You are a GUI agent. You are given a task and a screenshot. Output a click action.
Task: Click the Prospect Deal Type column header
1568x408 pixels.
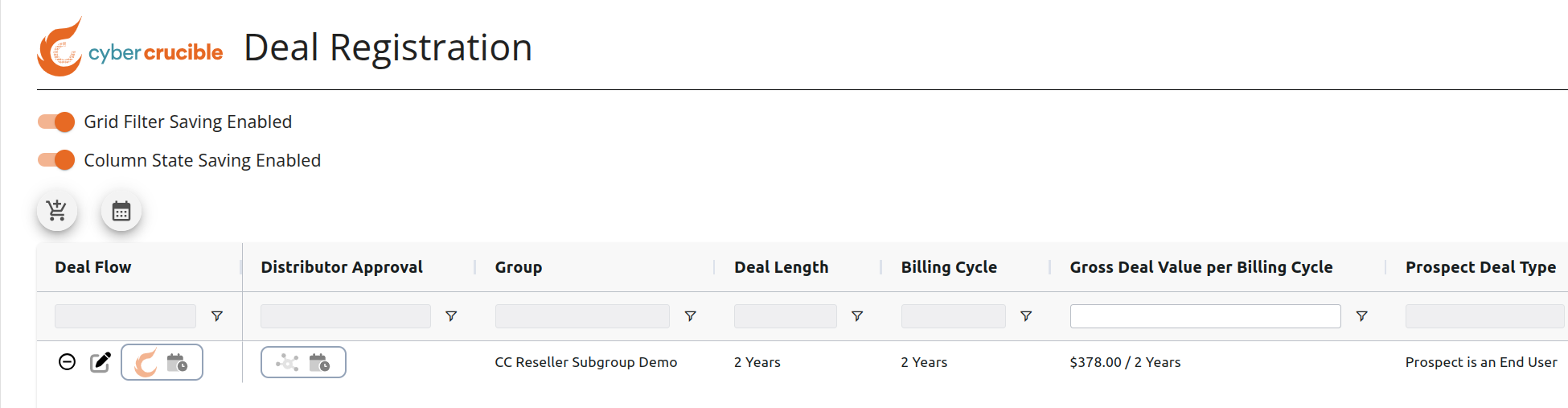(1480, 267)
